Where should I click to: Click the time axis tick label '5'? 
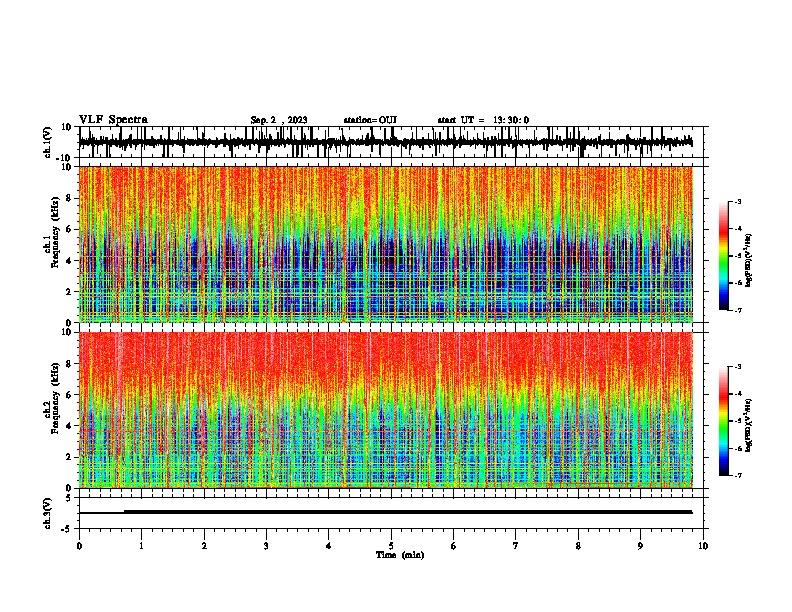[x=391, y=546]
